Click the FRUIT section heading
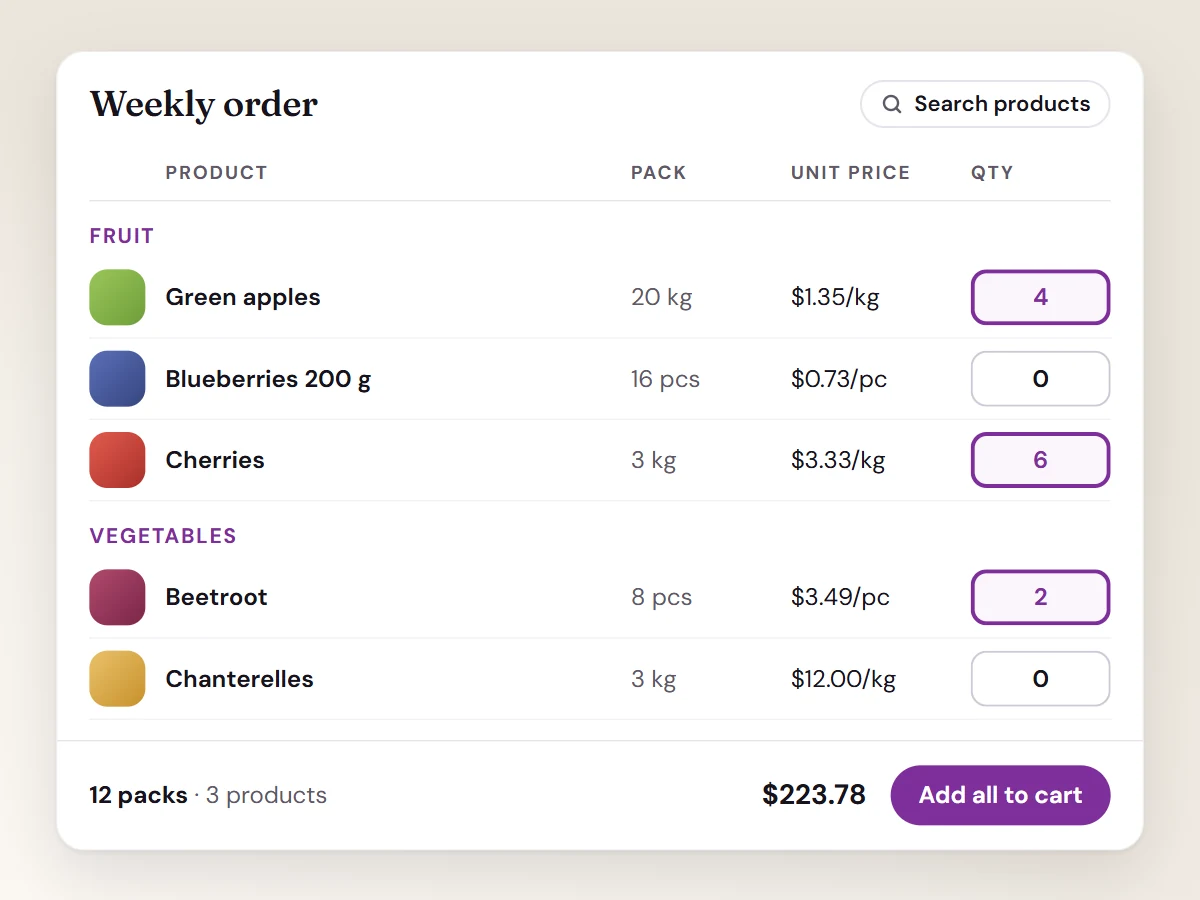Viewport: 1200px width, 900px height. coord(122,236)
